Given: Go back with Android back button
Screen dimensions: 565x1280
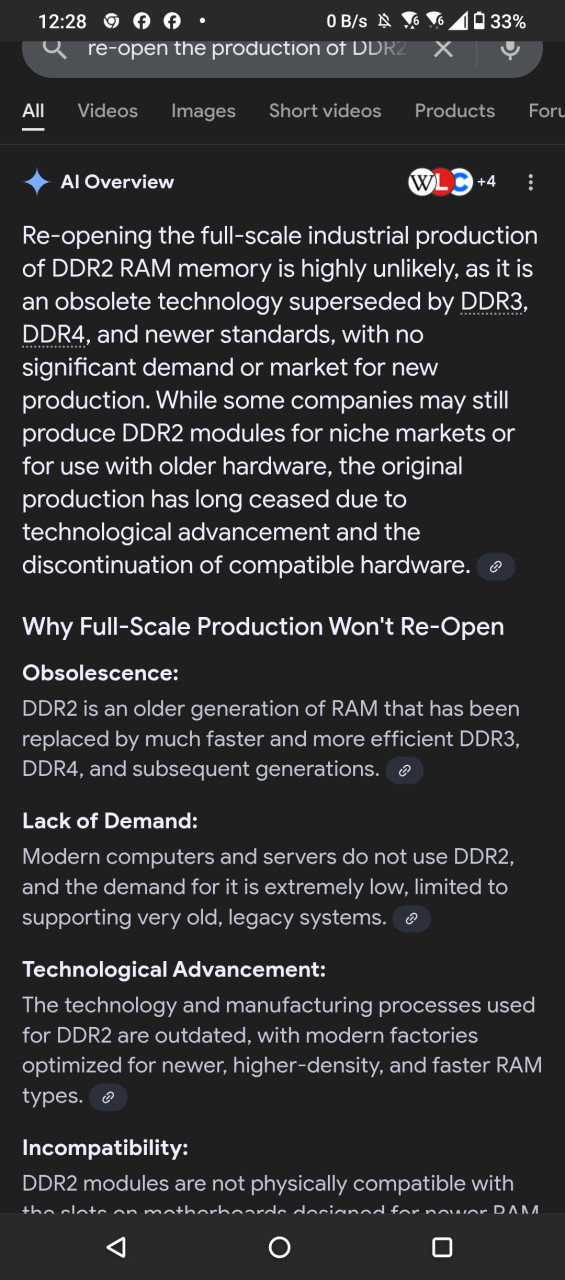Looking at the screenshot, I should (x=116, y=1247).
